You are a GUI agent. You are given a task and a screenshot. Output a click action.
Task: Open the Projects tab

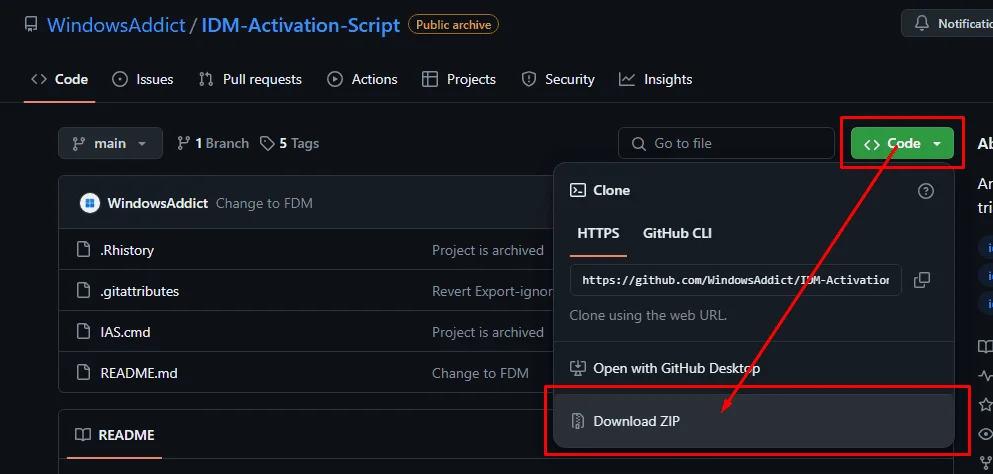tap(459, 79)
